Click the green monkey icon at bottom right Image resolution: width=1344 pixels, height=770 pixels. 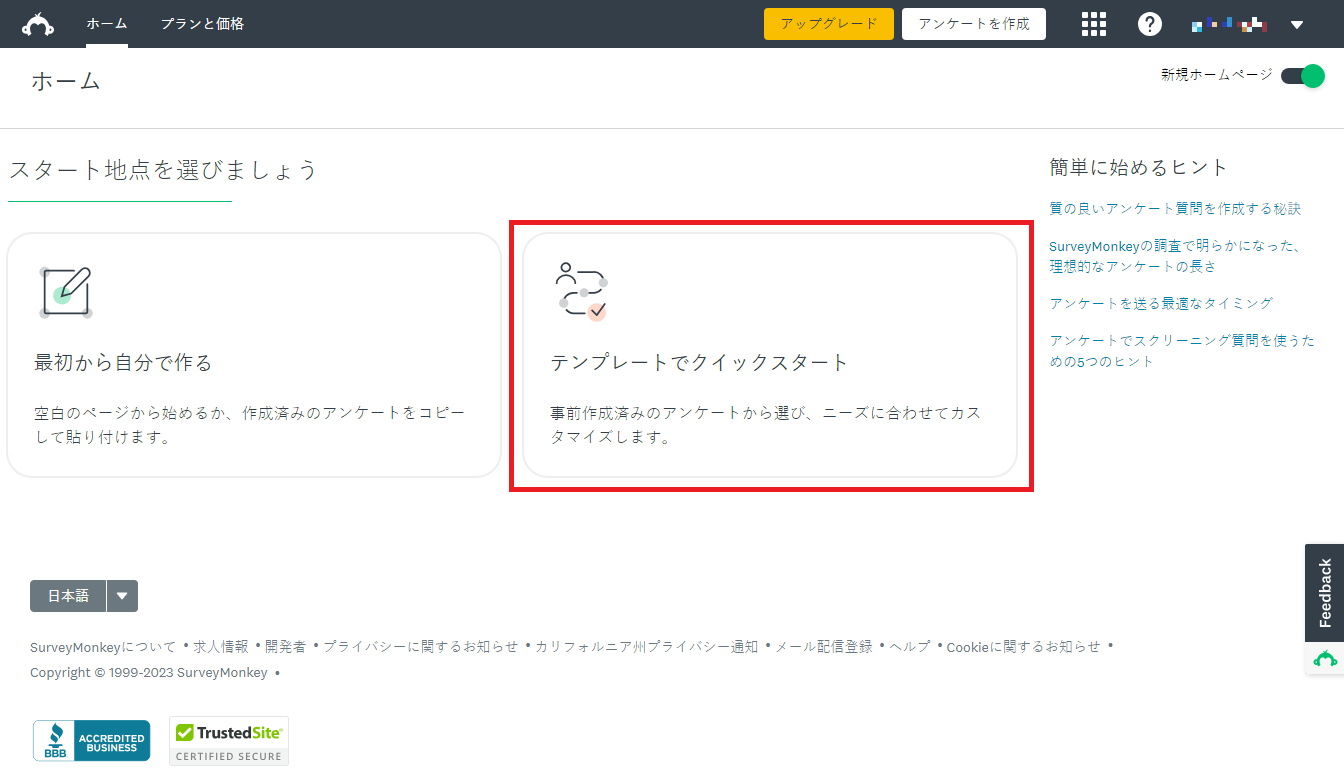click(1326, 658)
